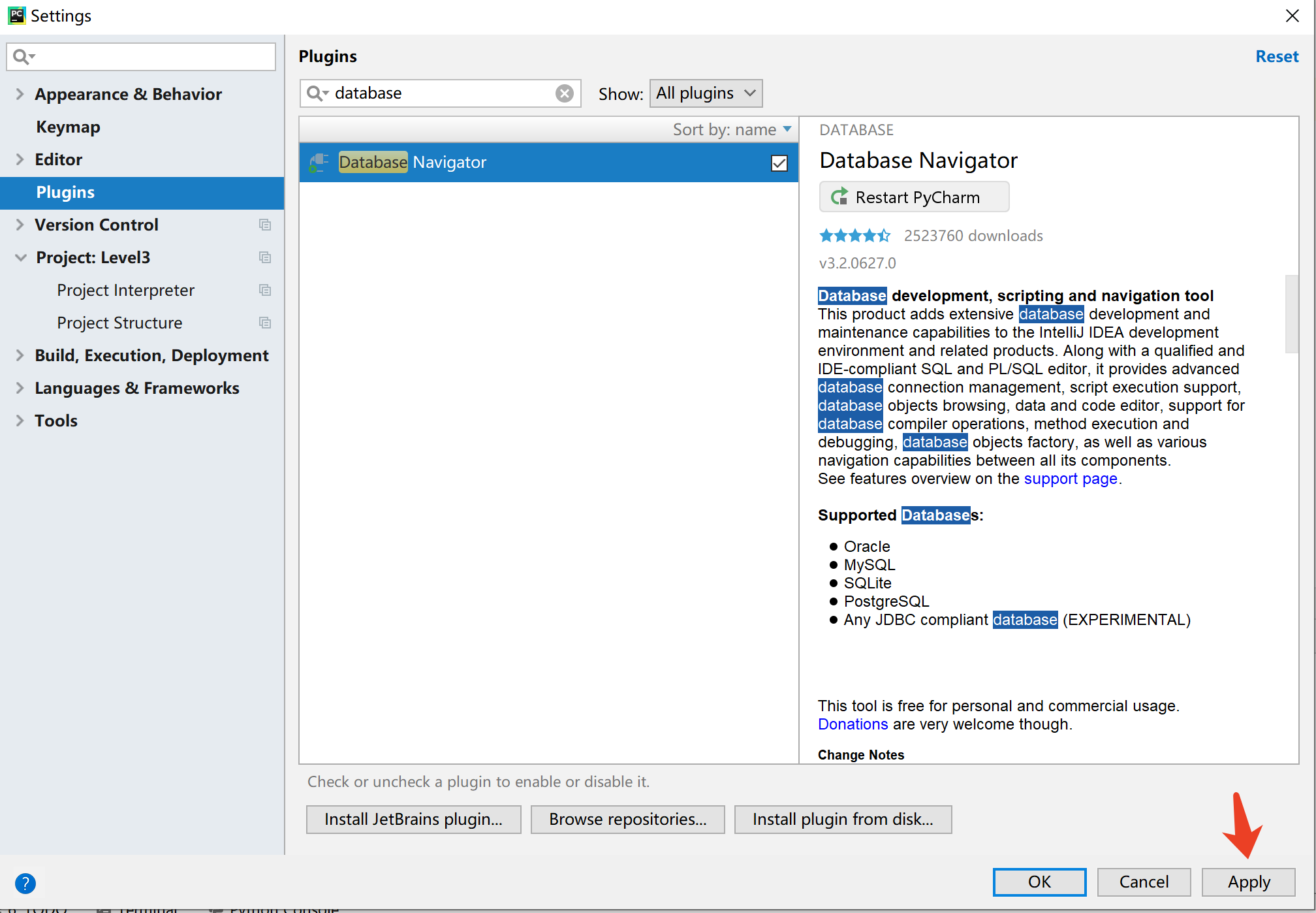Uncheck the Database Navigator plugin checkbox
Image resolution: width=1316 pixels, height=913 pixels.
click(x=779, y=163)
